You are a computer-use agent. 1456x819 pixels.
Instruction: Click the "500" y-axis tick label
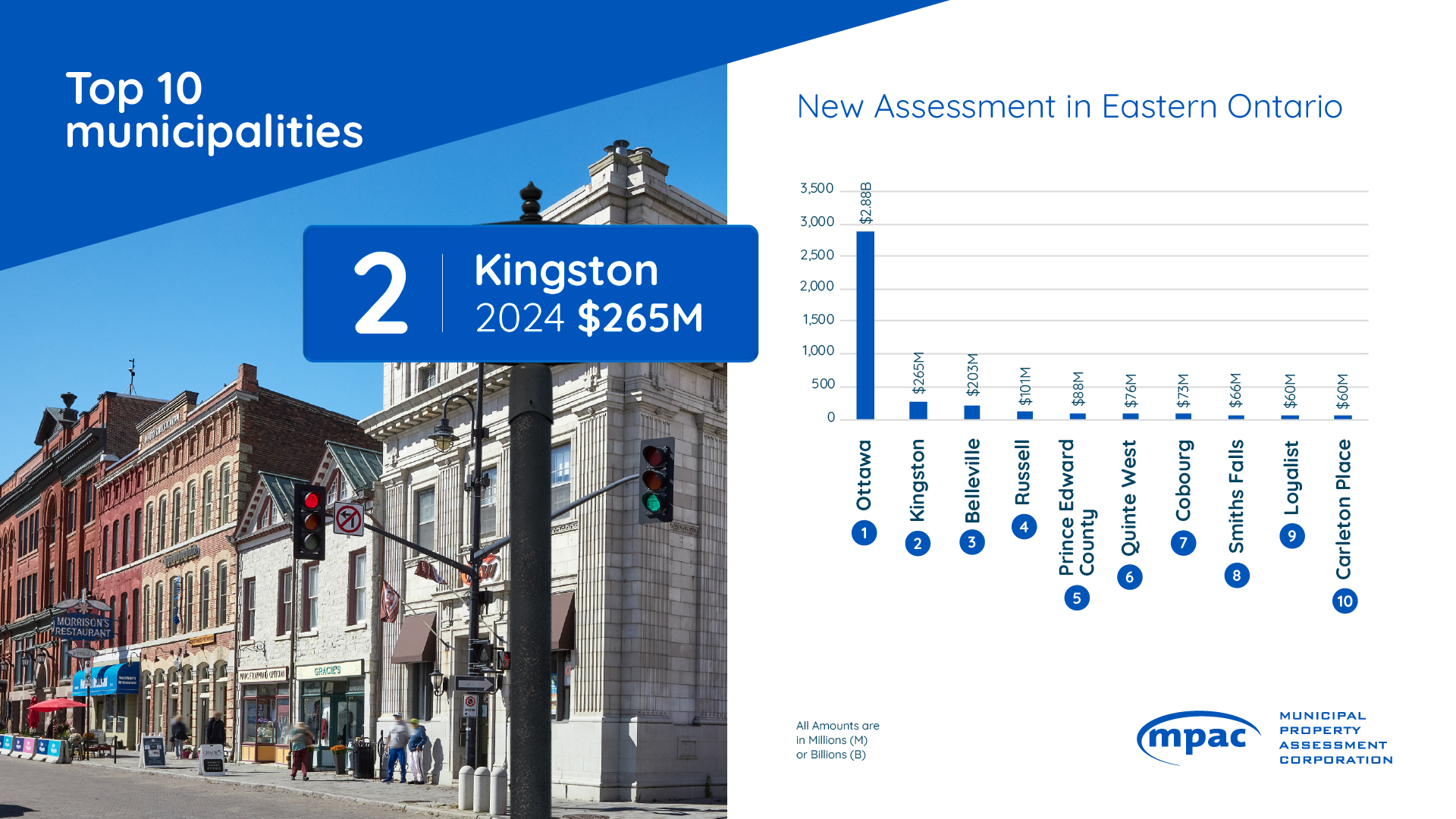(824, 384)
